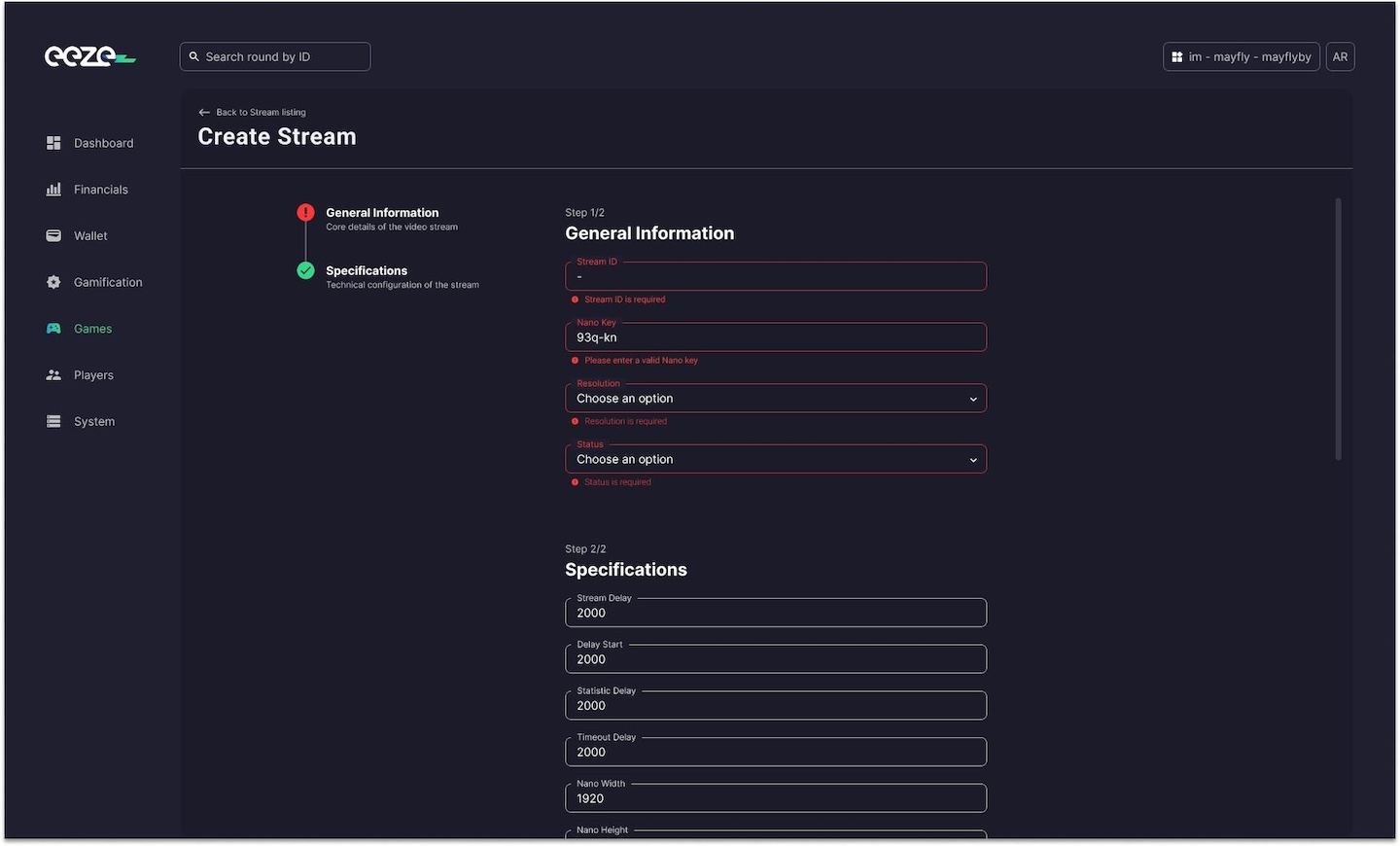This screenshot has height=846, width=1400.
Task: Switch language with the AR button
Action: click(x=1340, y=57)
